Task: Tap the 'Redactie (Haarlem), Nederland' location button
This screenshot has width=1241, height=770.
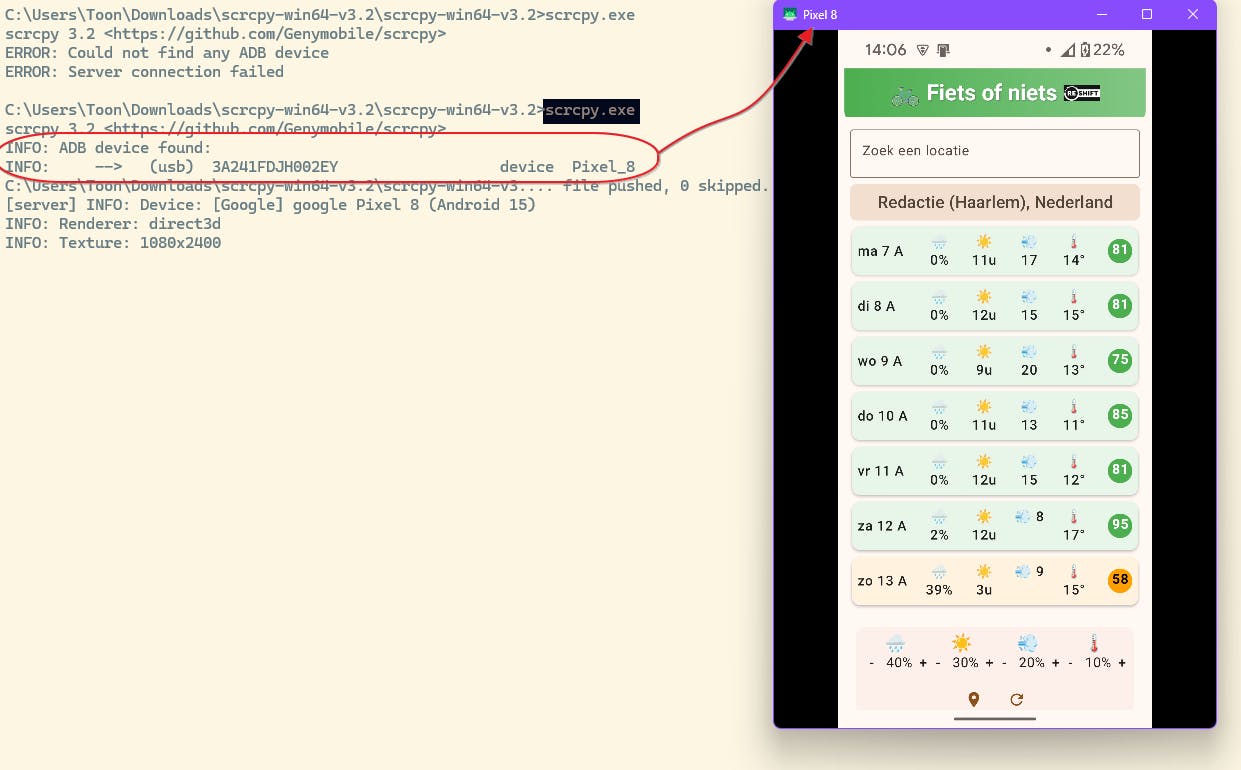Action: (x=995, y=202)
